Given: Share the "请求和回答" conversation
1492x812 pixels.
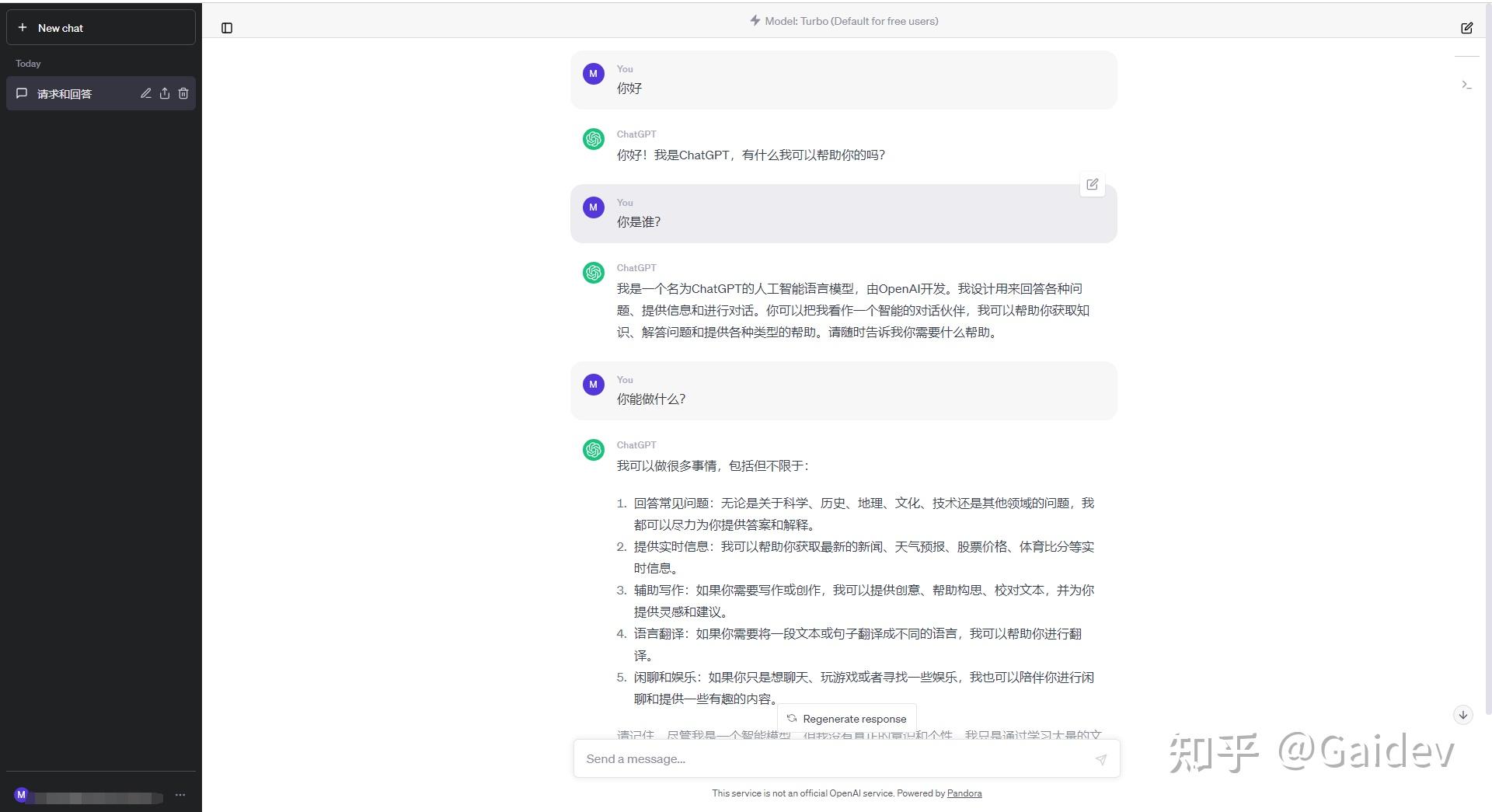Looking at the screenshot, I should [x=165, y=93].
